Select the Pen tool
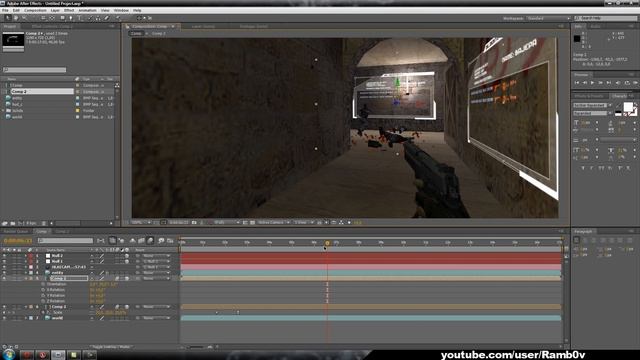640x360 pixels. point(71,18)
